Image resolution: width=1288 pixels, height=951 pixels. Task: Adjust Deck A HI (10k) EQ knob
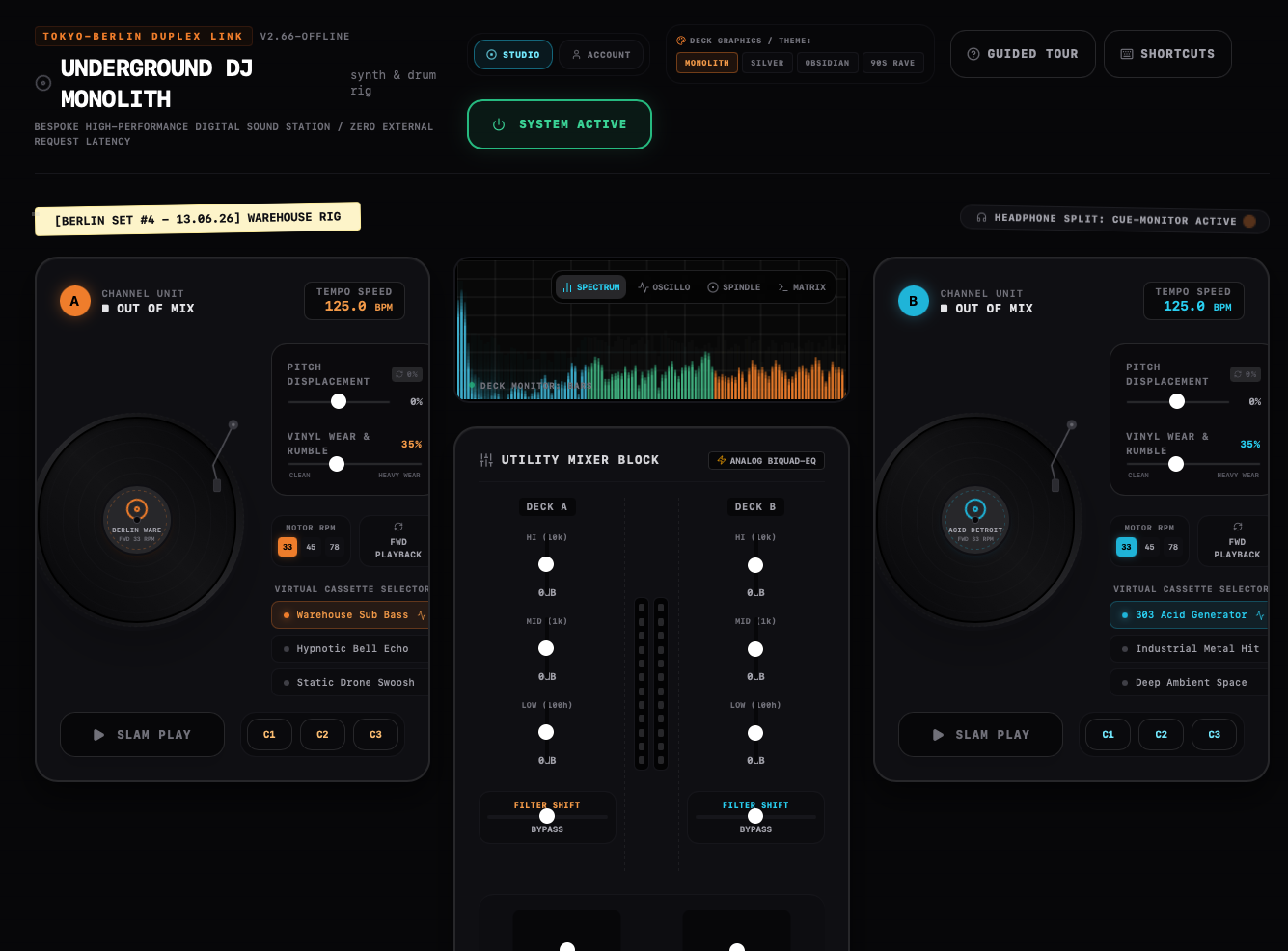click(546, 564)
